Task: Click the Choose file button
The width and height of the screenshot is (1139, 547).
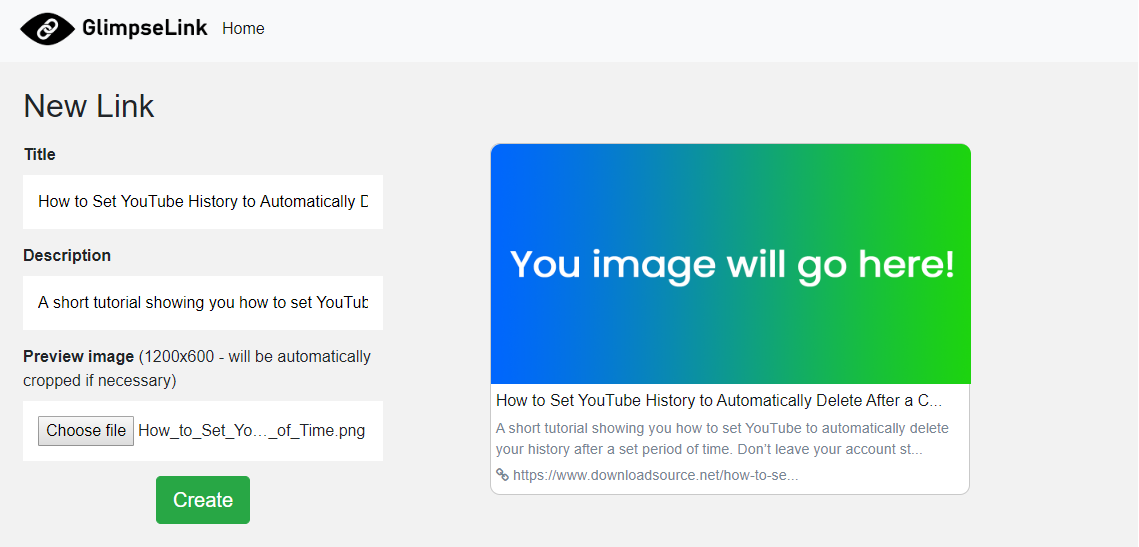Action: click(x=86, y=431)
